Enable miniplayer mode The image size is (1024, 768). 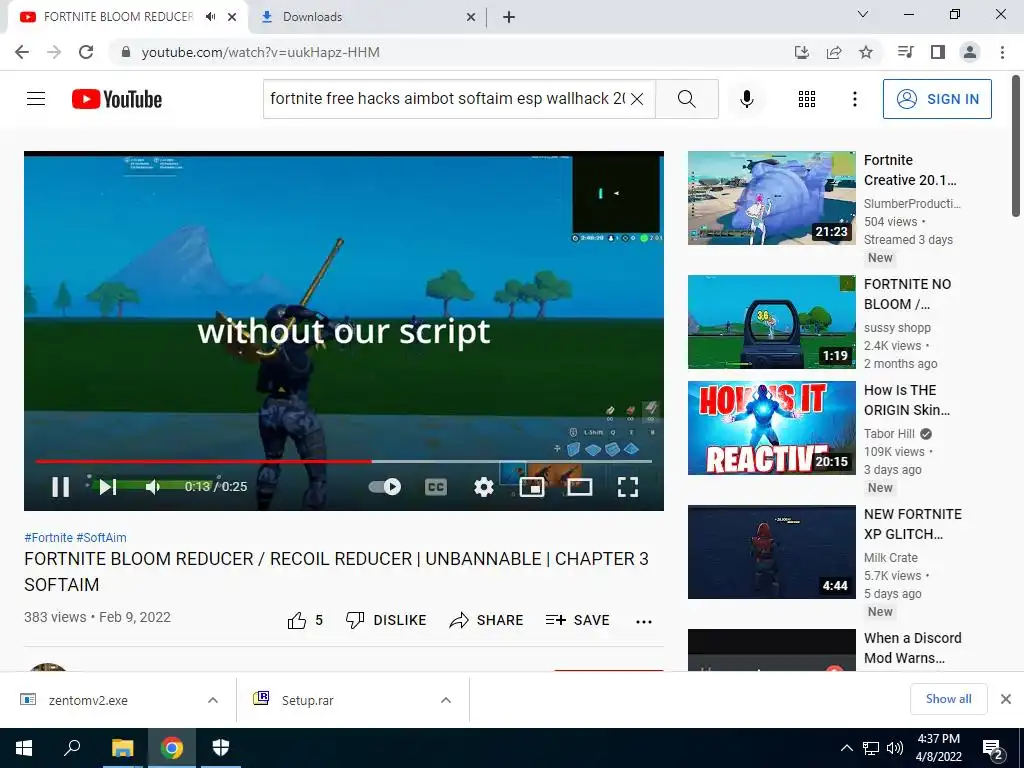tap(532, 487)
